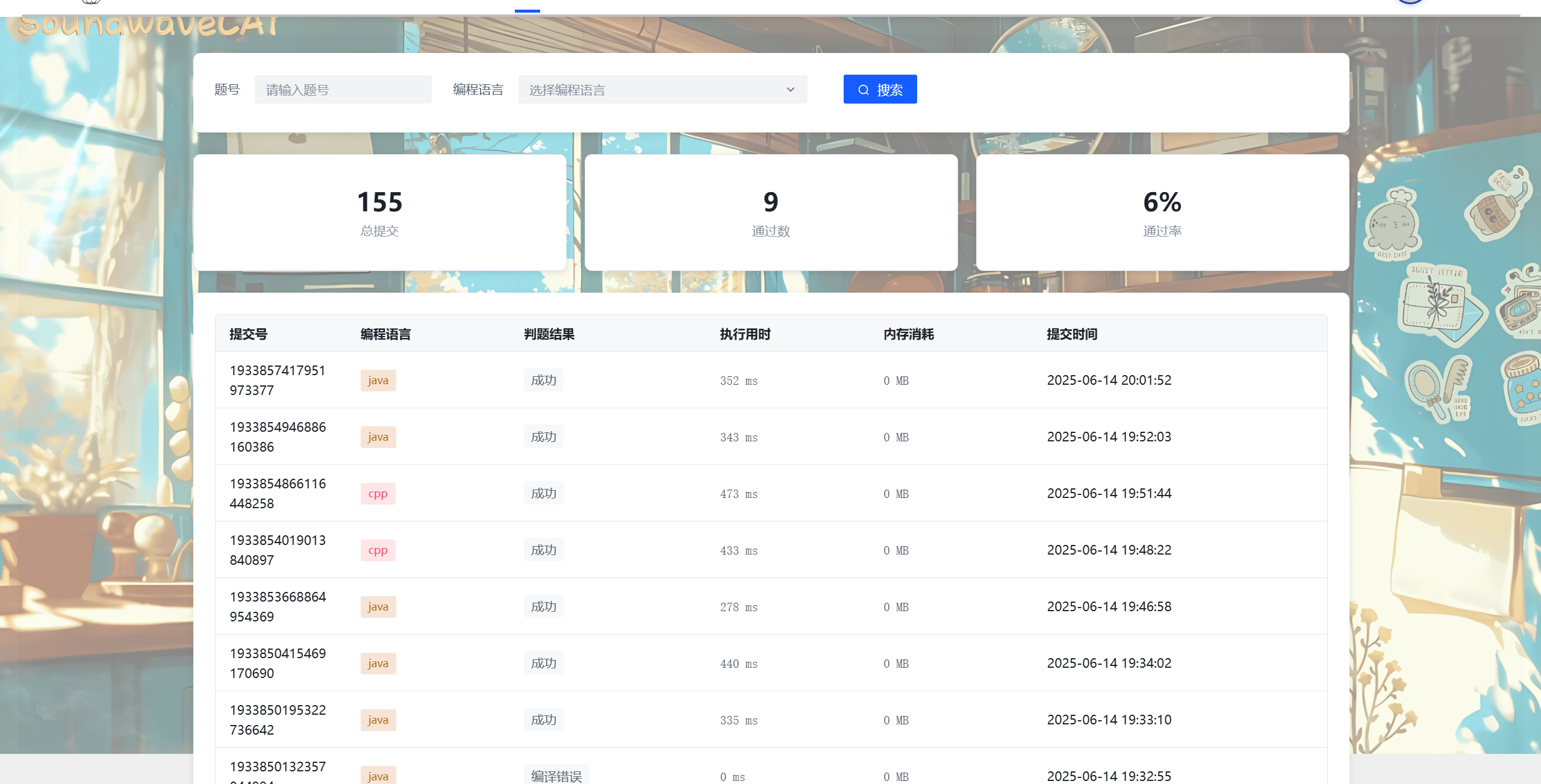The width and height of the screenshot is (1541, 784).
Task: Click the 9 通过数 statistic card
Action: [771, 212]
